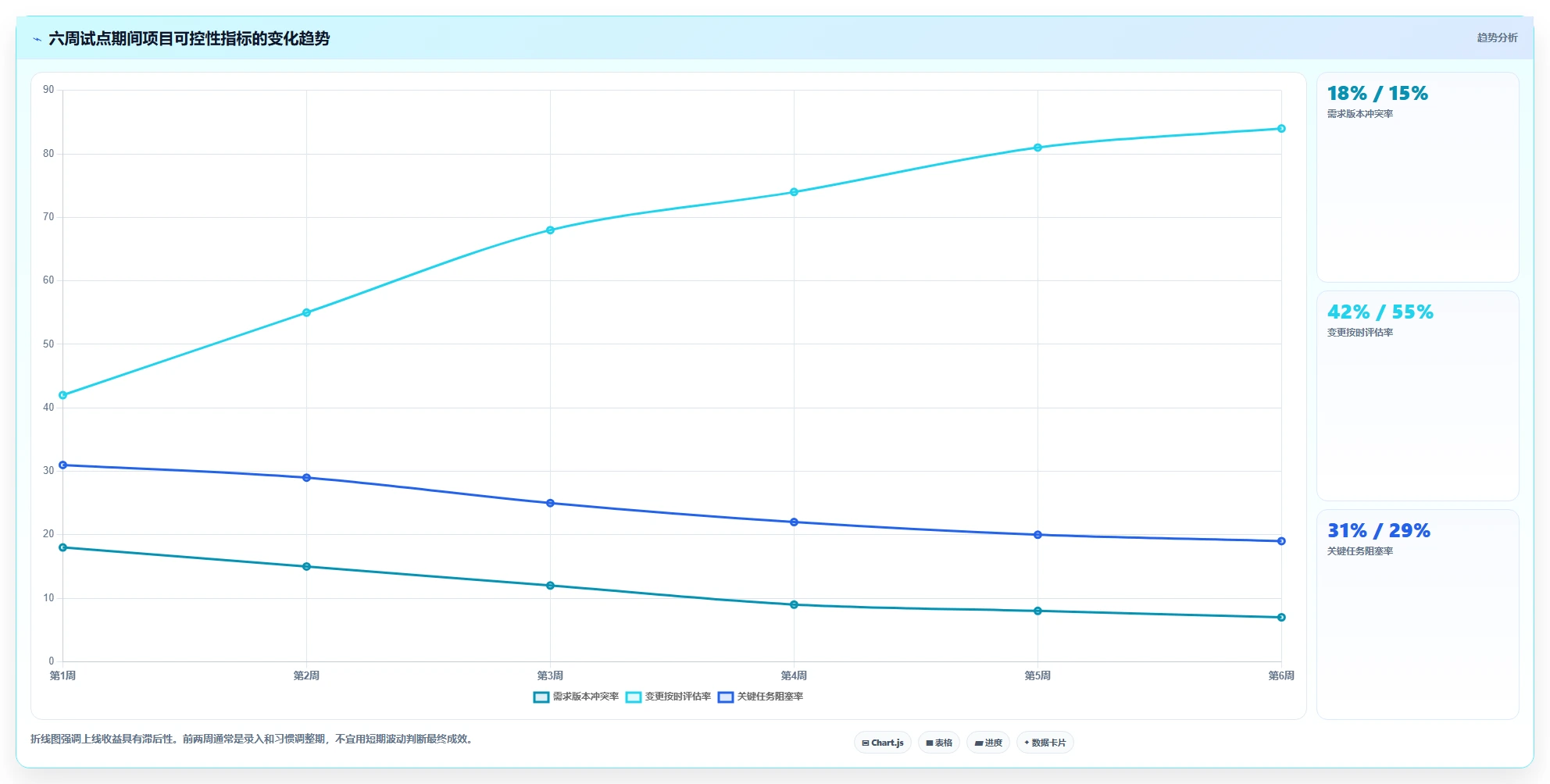The width and height of the screenshot is (1550, 784).
Task: Click the trend icon beside the chart title
Action: pyautogui.click(x=37, y=39)
